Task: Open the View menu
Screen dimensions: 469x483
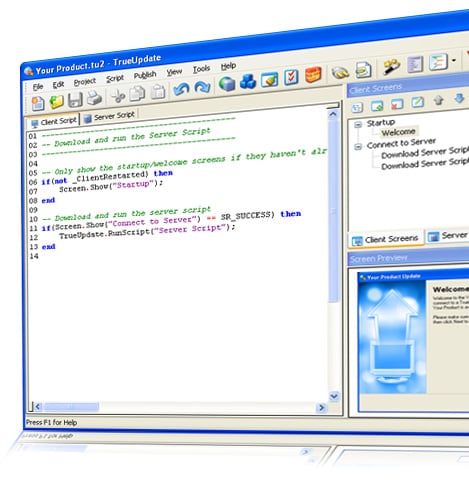Action: [x=174, y=72]
